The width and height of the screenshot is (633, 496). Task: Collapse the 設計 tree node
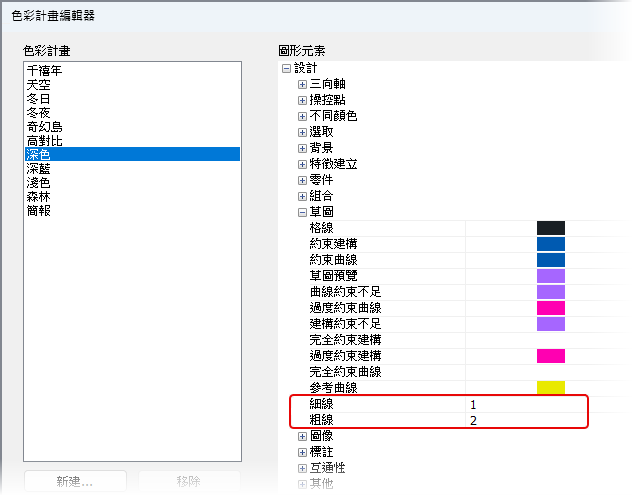click(286, 69)
